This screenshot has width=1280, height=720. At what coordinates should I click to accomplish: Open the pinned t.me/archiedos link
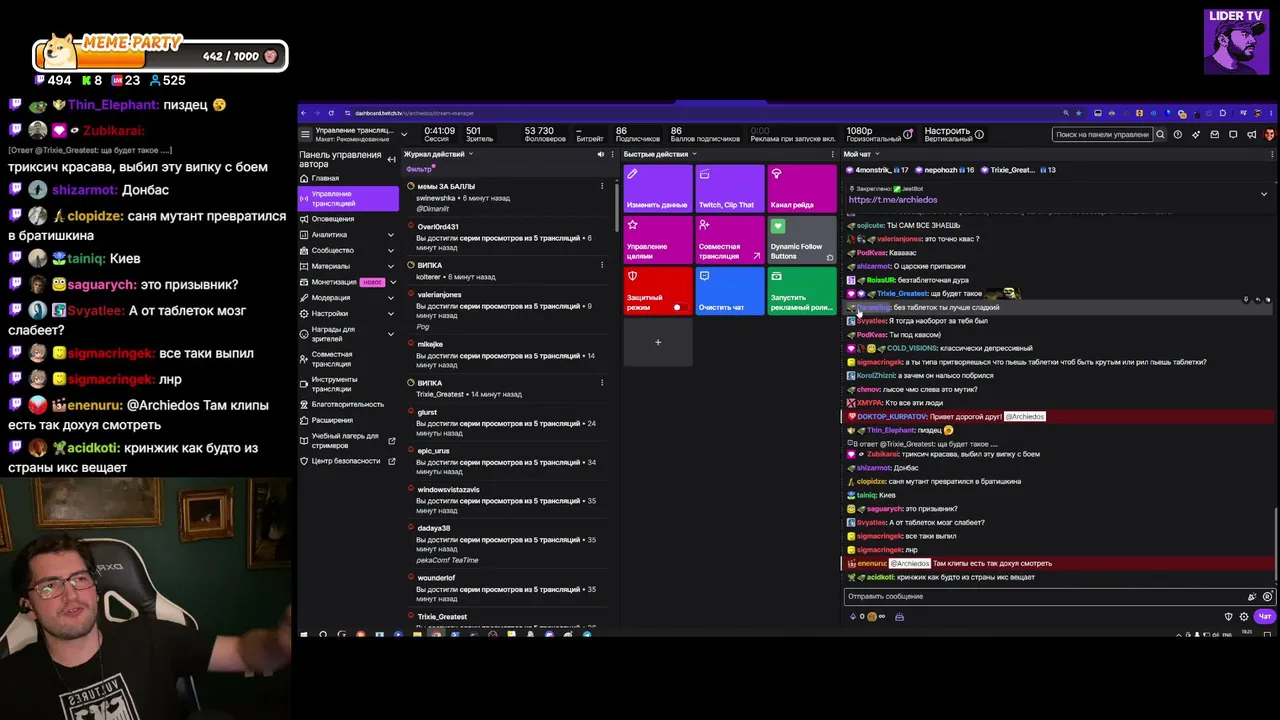(893, 200)
